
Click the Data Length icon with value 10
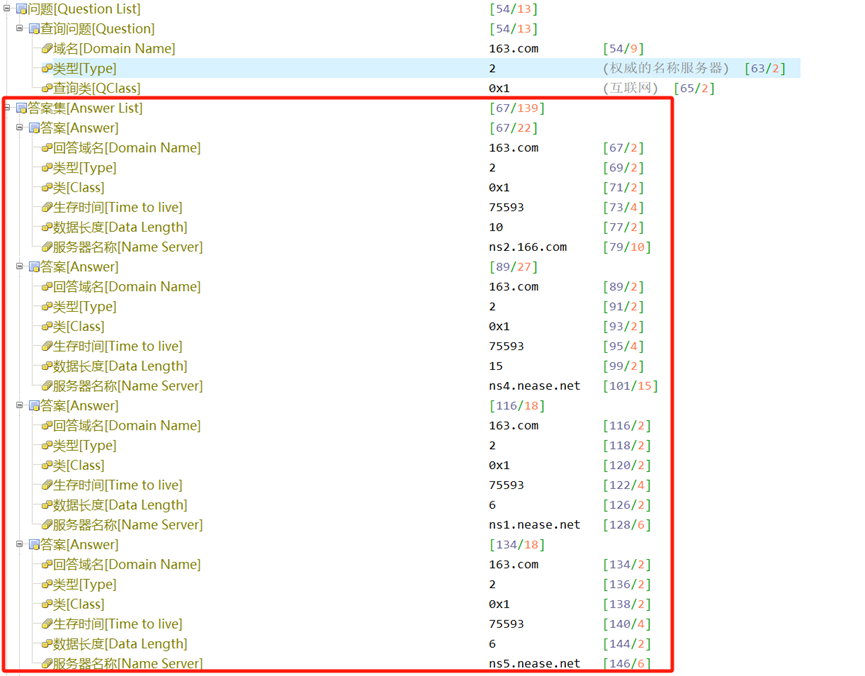coord(47,227)
